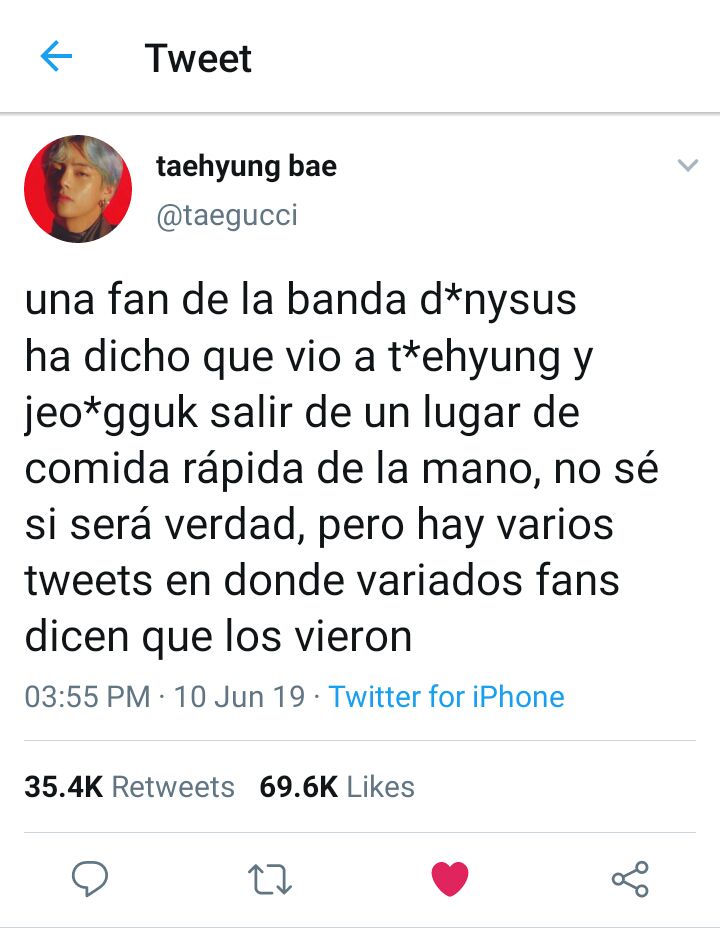Tap the 35.4K retweet count number
Screen dimensions: 720x932
[64, 786]
